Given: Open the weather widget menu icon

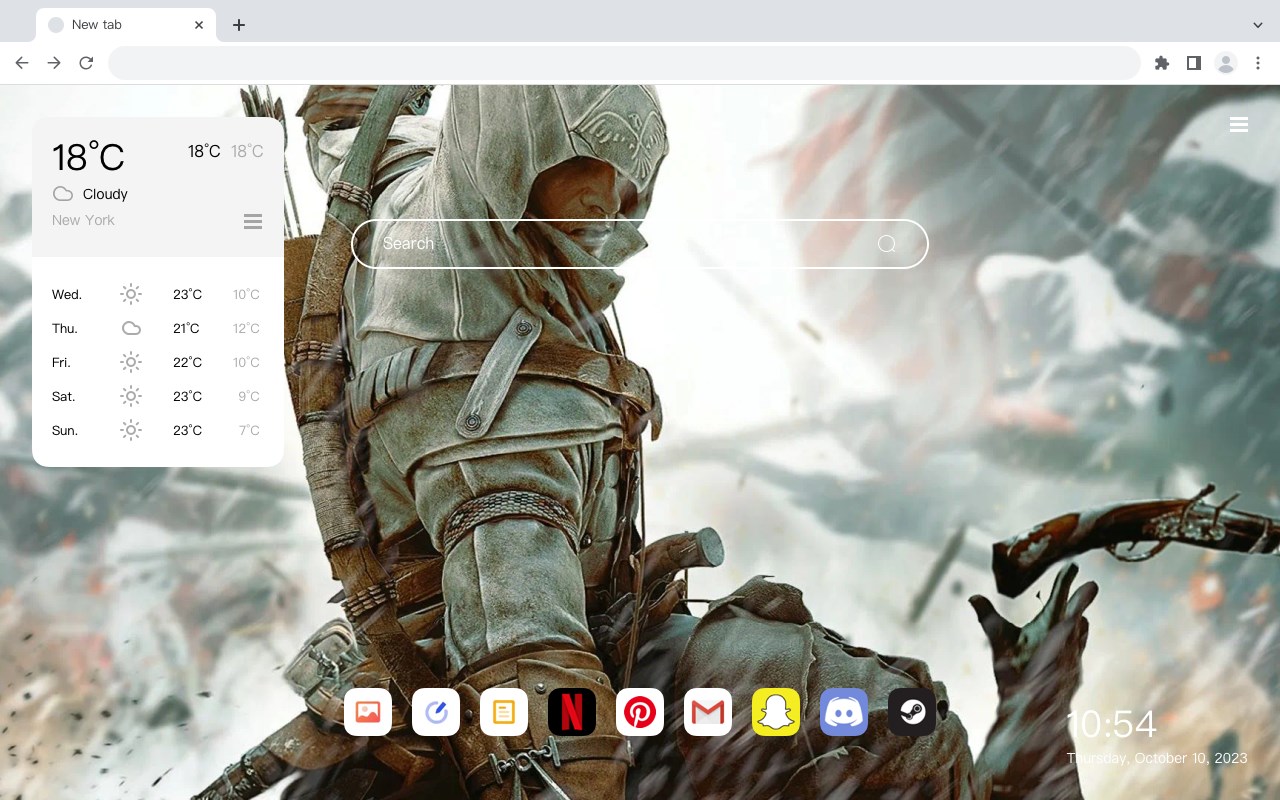Looking at the screenshot, I should click(x=253, y=221).
